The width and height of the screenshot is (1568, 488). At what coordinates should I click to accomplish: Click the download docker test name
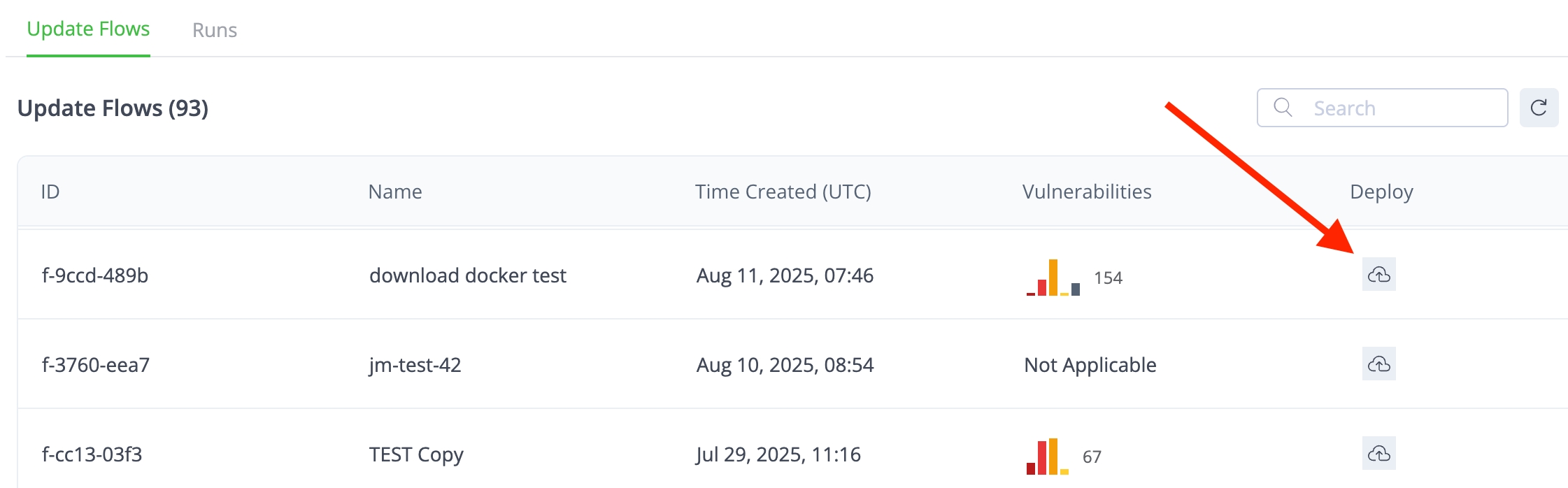click(467, 275)
